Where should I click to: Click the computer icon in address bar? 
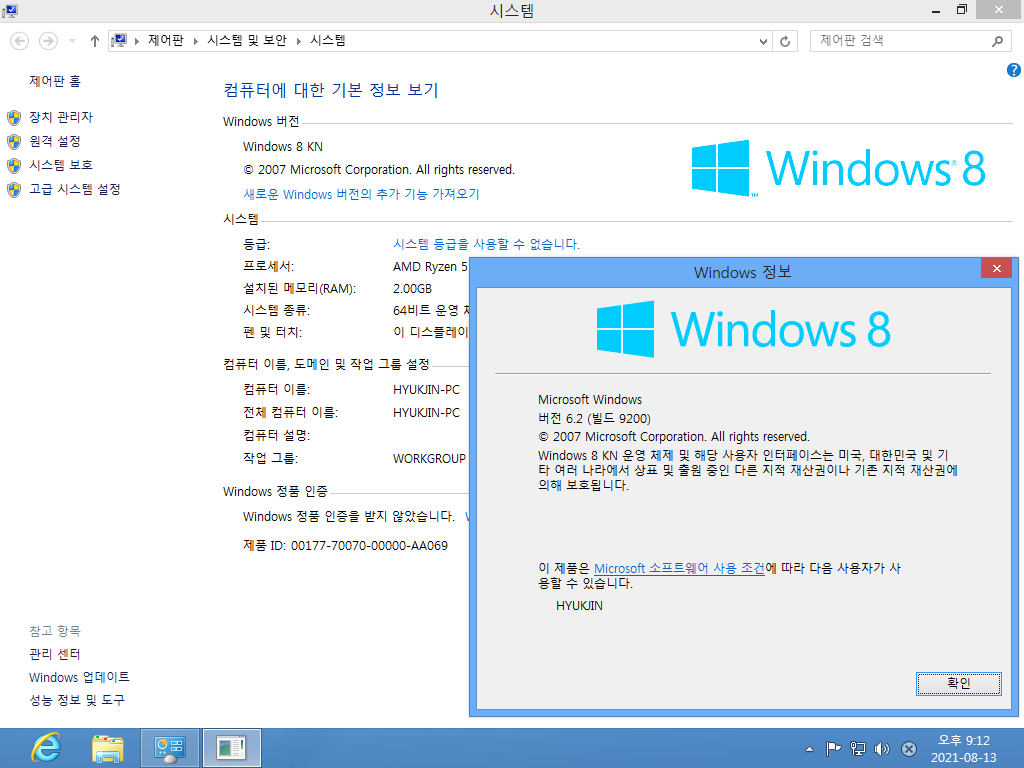pyautogui.click(x=119, y=40)
